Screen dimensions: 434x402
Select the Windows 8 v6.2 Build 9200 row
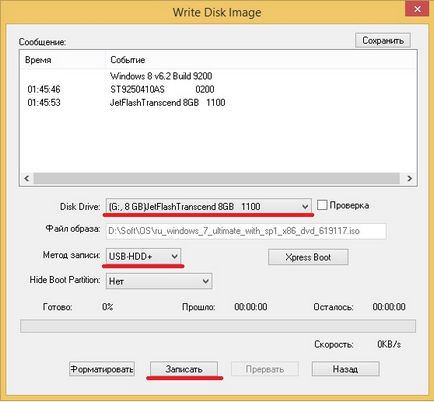(218, 76)
